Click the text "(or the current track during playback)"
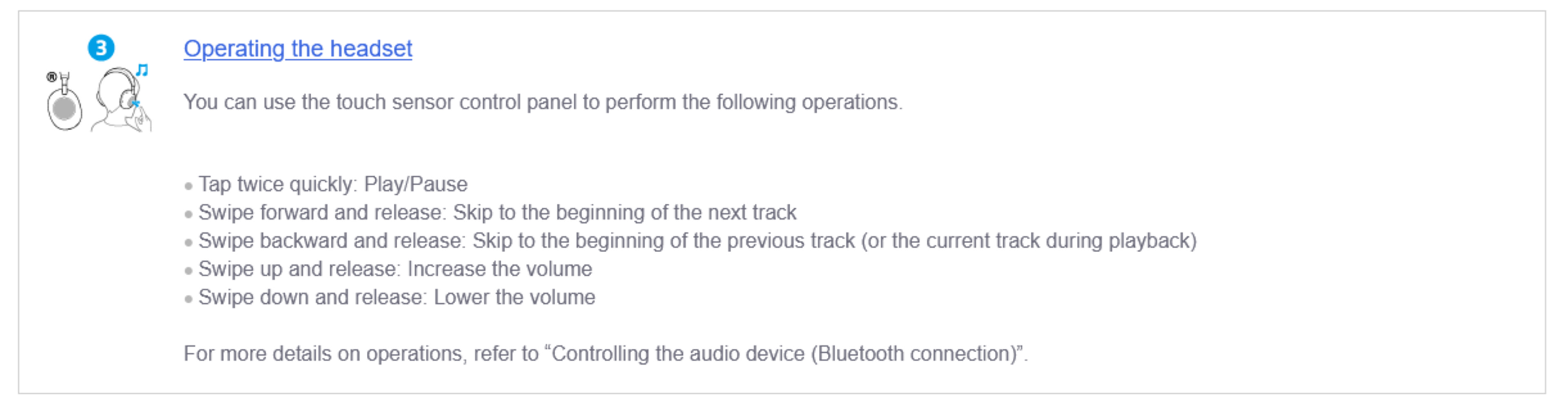This screenshot has width=1568, height=398. coord(1028,240)
